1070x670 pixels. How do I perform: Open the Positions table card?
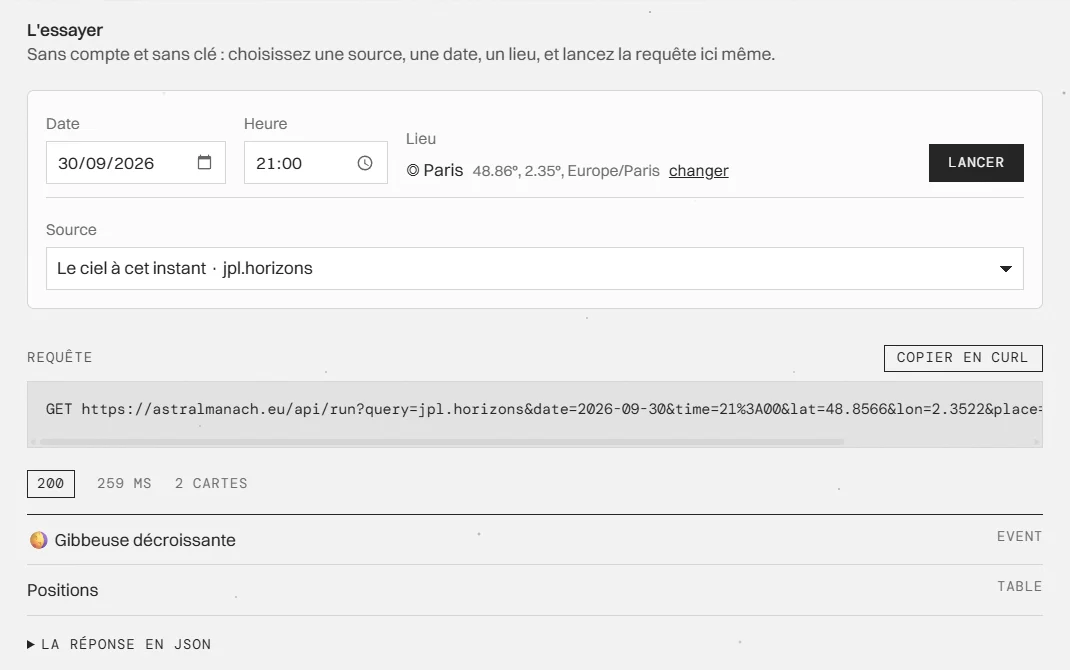click(x=535, y=590)
